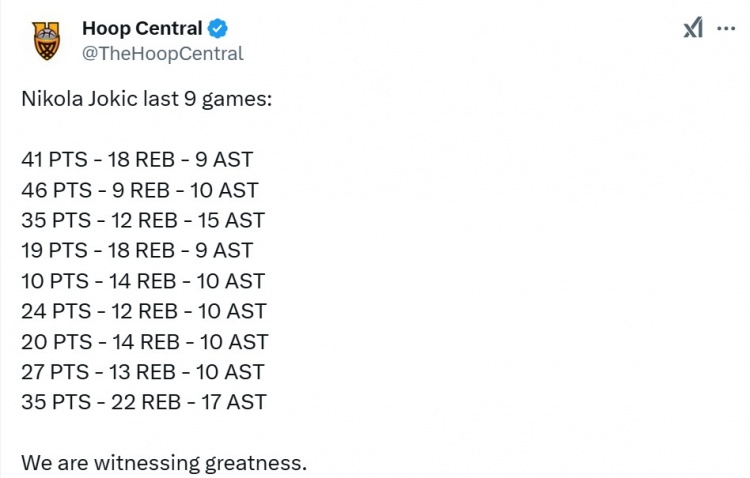Click the Grok icon on the post
The image size is (750, 478).
[x=693, y=28]
